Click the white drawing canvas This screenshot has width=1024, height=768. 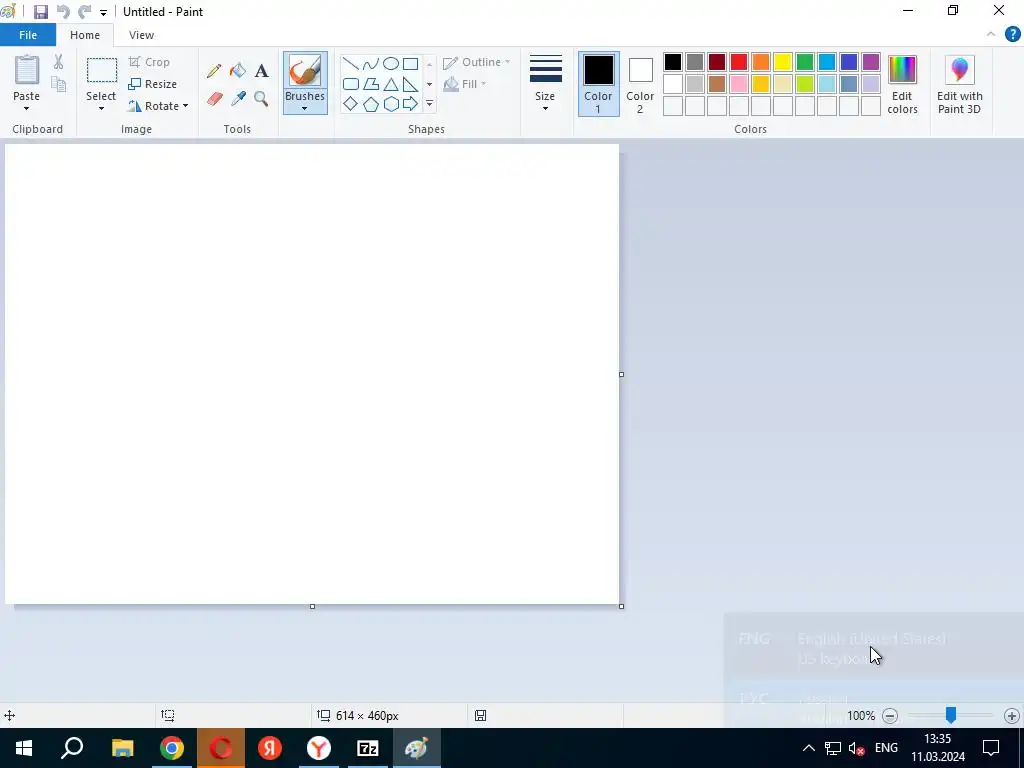(312, 374)
